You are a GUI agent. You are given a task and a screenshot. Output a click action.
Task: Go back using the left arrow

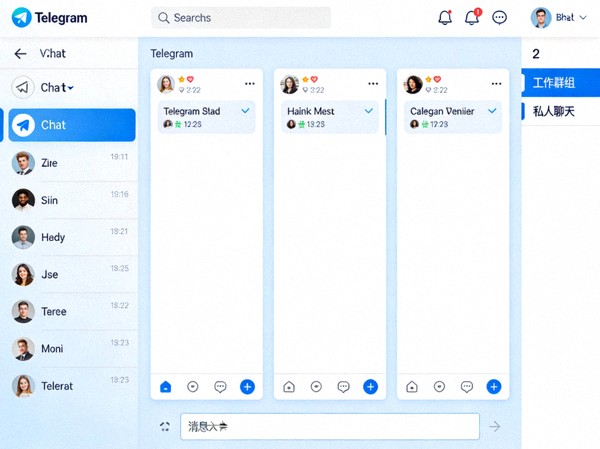click(x=21, y=54)
